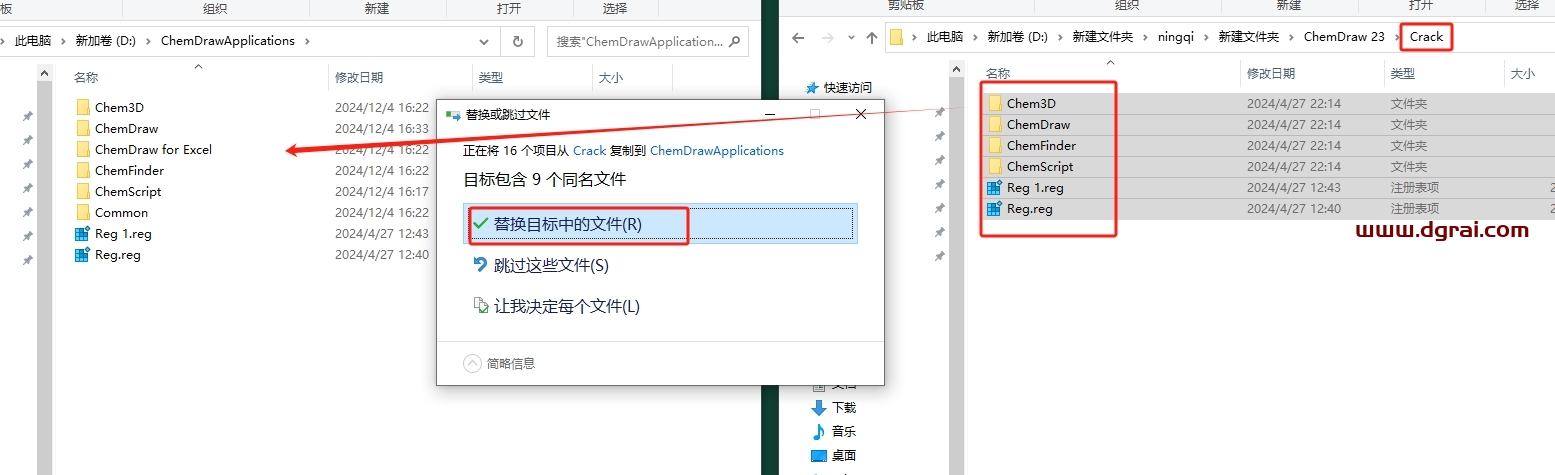Click 2024/12/4 16:17 date of ChemScript folder
The height and width of the screenshot is (475, 1555).
[x=382, y=191]
